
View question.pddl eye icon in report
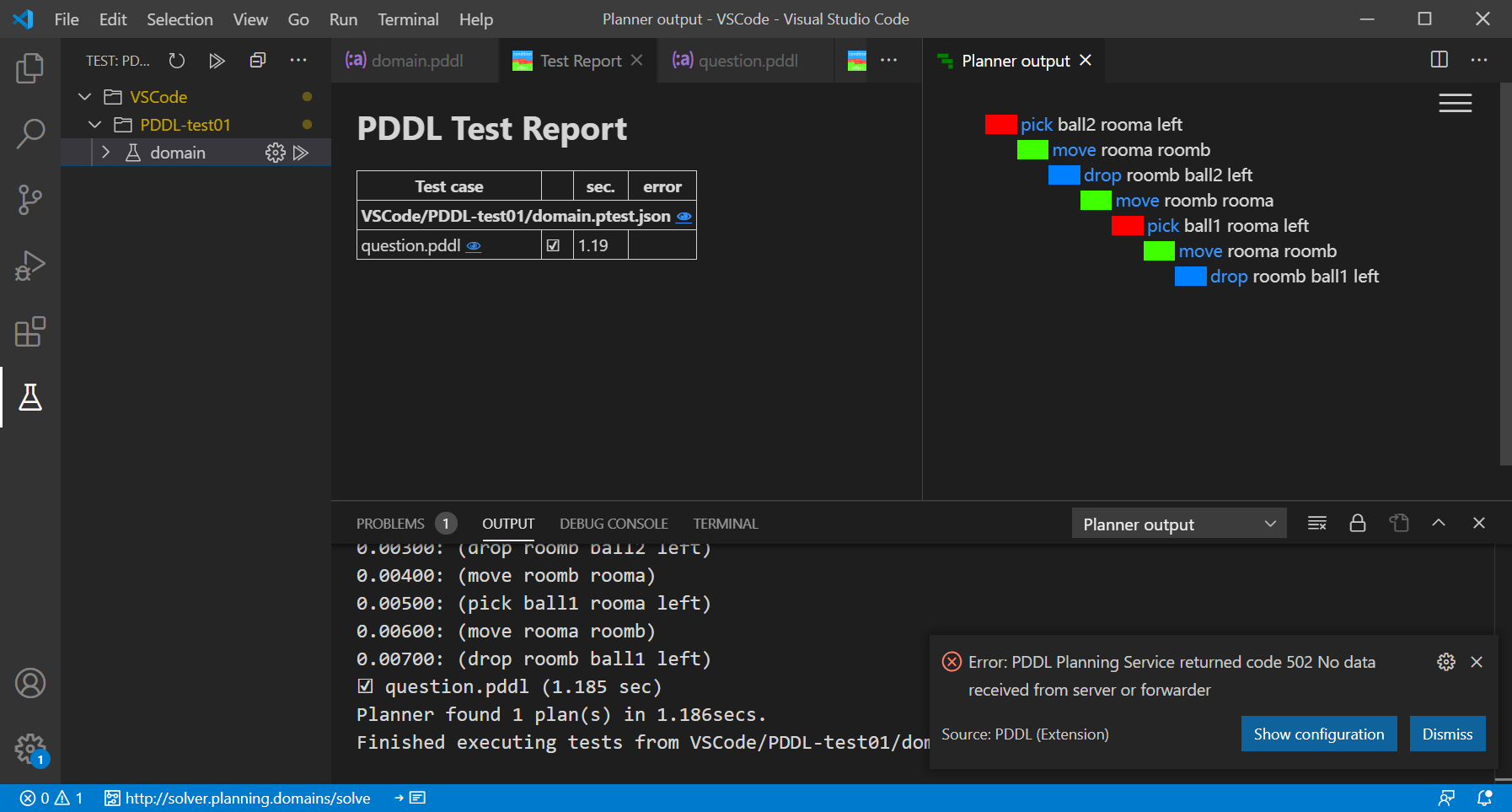(x=474, y=246)
